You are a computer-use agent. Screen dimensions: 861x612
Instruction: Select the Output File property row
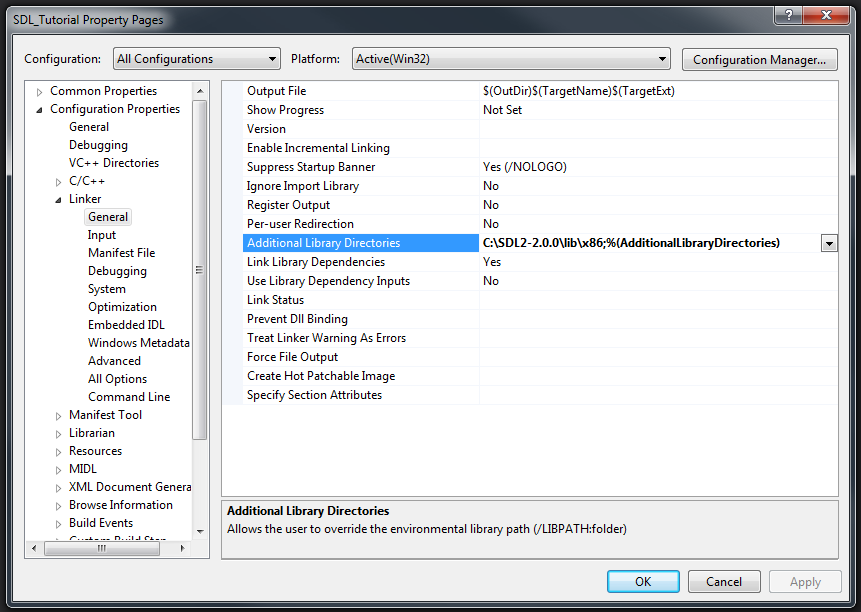point(277,91)
